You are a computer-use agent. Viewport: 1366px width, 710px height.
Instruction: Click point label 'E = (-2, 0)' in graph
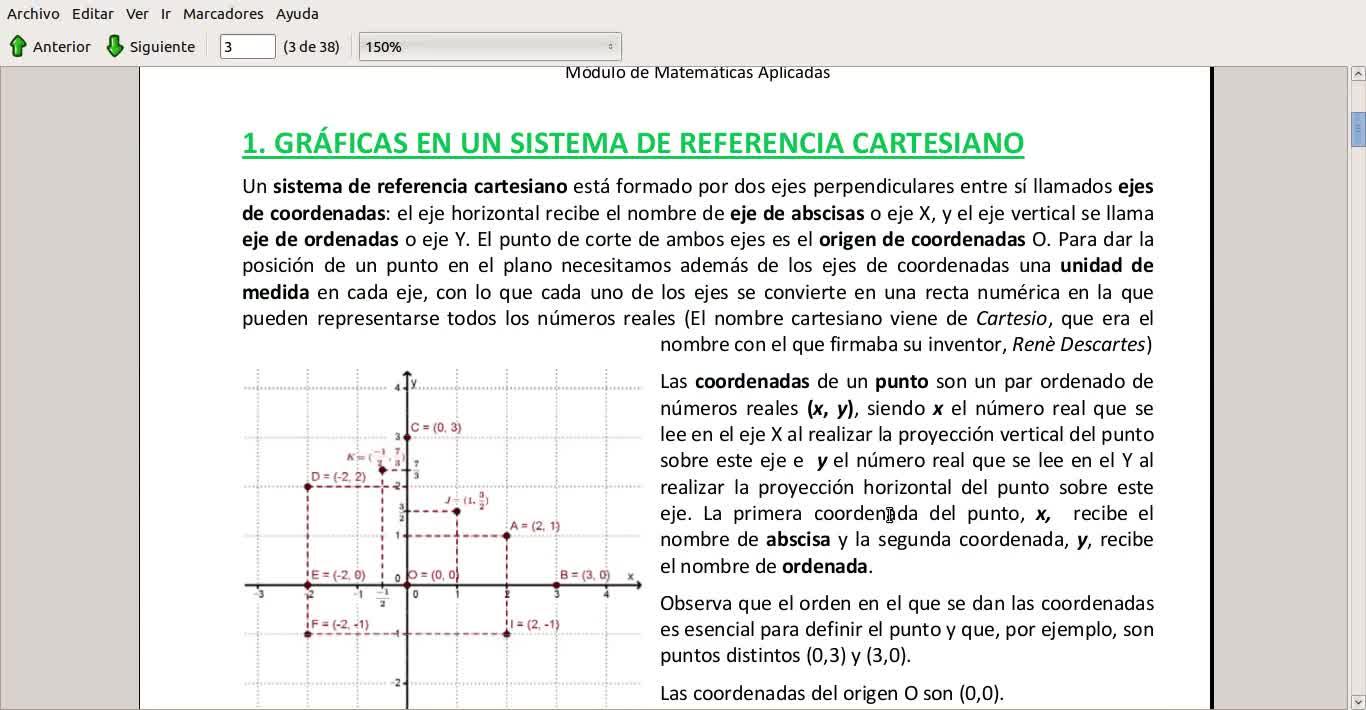point(338,575)
